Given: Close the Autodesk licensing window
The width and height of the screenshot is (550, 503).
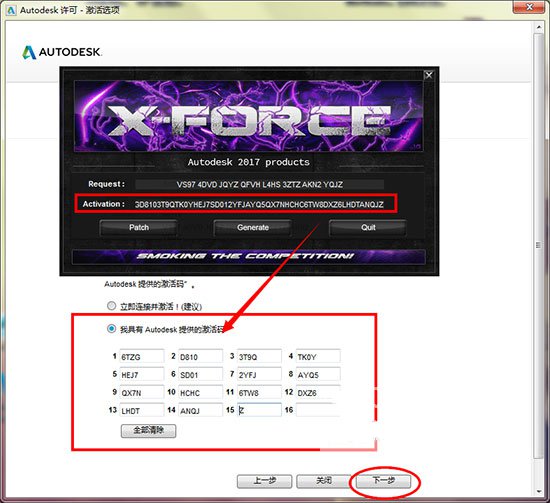Looking at the screenshot, I should [x=530, y=7].
